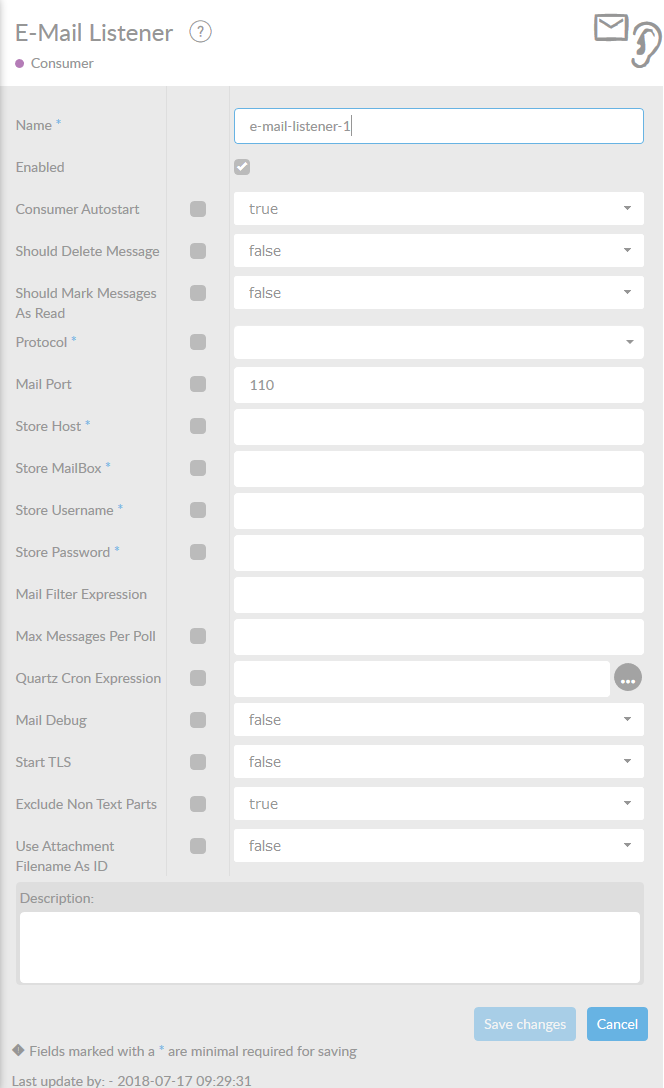The image size is (664, 1088).
Task: Toggle the Should Delete Message variable checkbox
Action: click(x=198, y=251)
